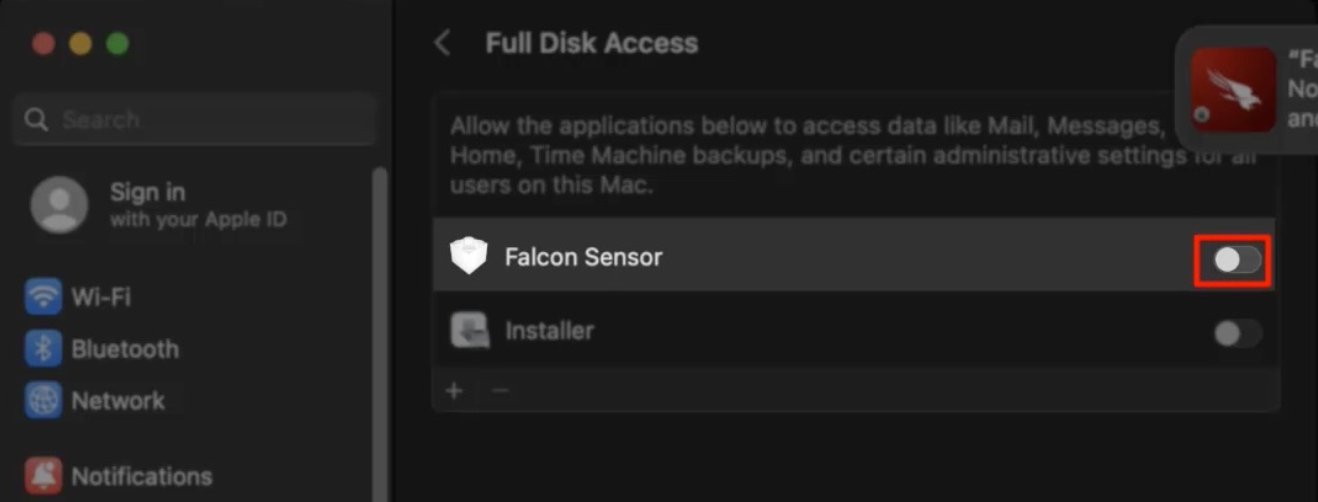
Task: Click the Apple ID avatar icon
Action: click(x=59, y=205)
